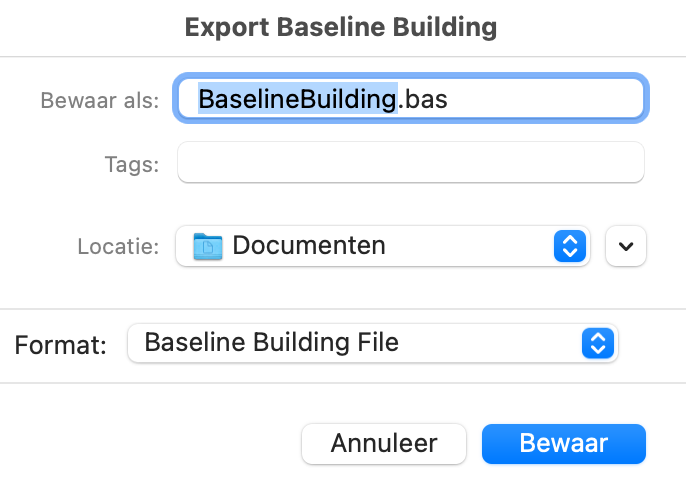Focus the Tags input field
The image size is (686, 504).
[411, 162]
